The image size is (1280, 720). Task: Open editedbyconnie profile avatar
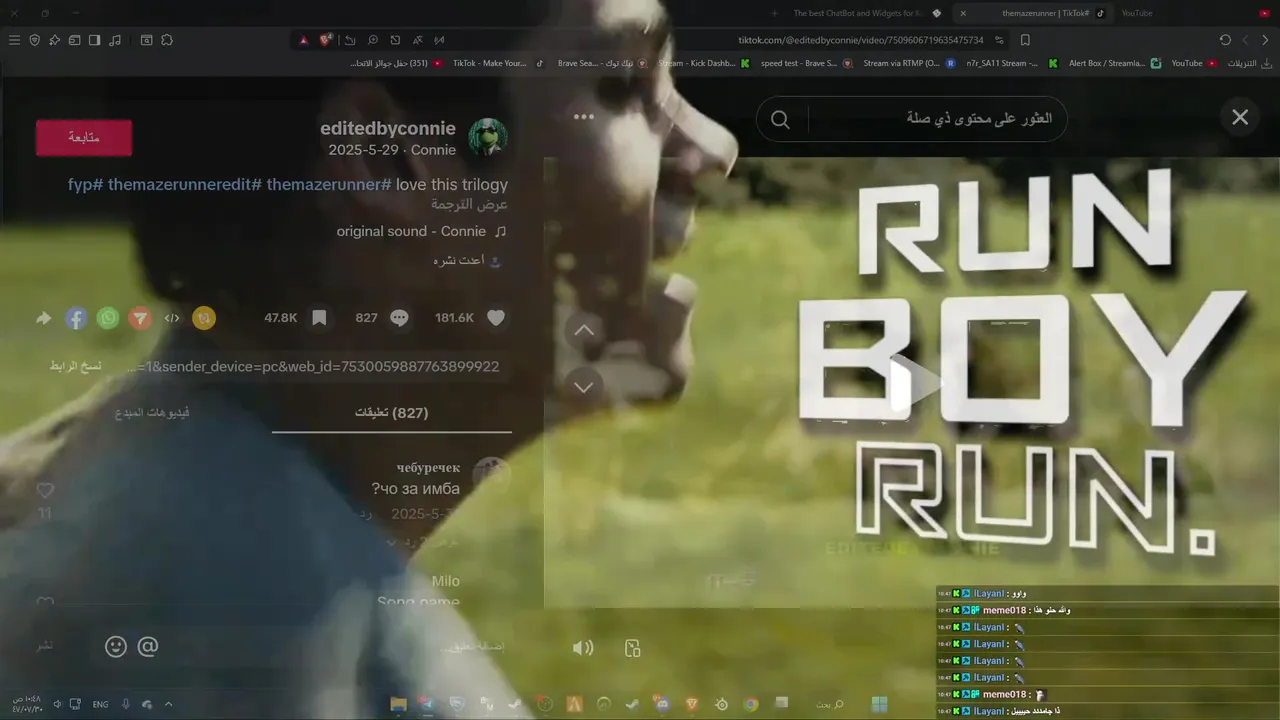coord(488,138)
